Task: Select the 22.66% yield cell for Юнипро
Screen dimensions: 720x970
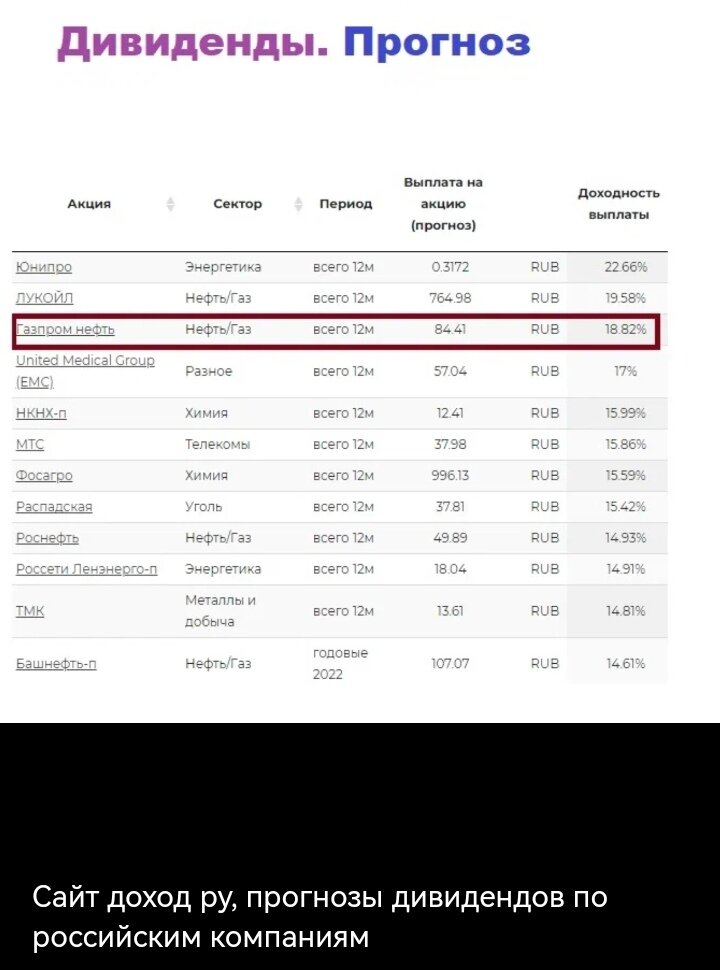Action: (x=626, y=267)
